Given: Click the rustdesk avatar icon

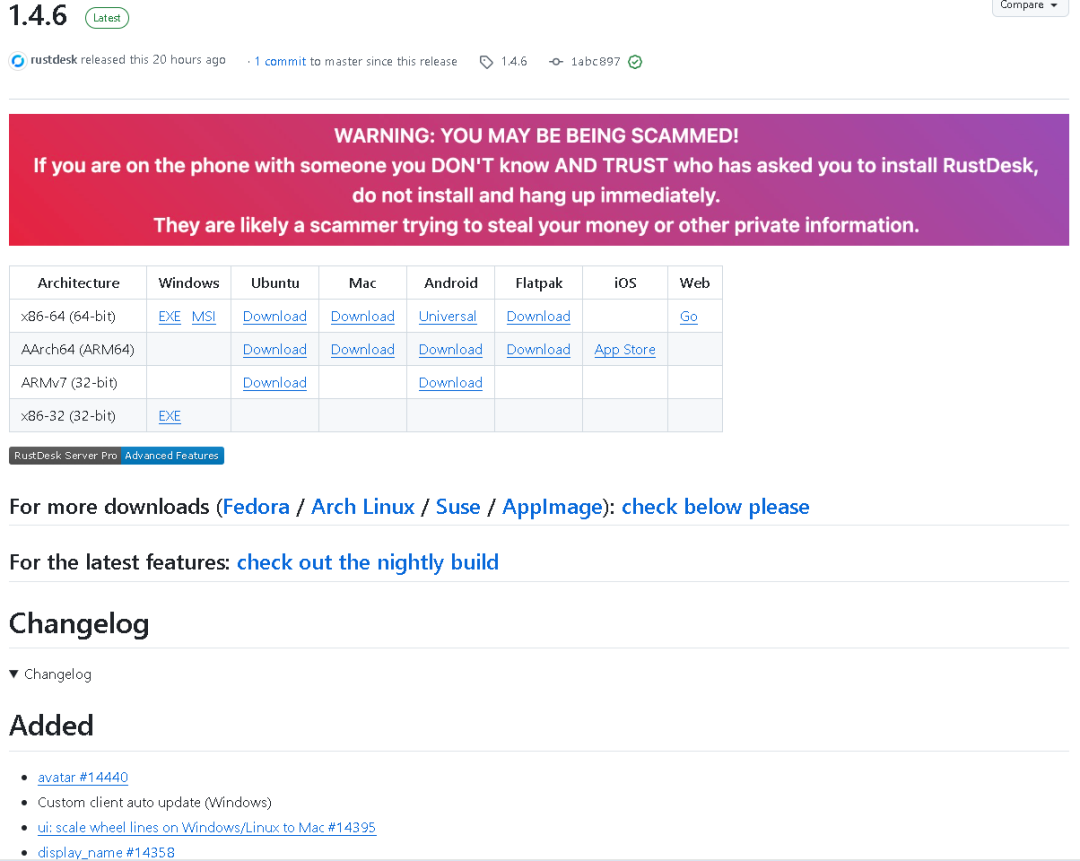Looking at the screenshot, I should pos(18,61).
